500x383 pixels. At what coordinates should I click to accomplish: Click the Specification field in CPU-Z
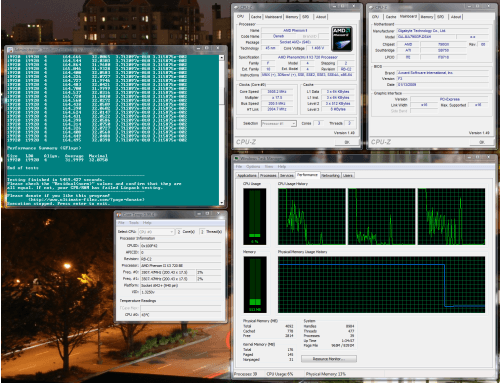pyautogui.click(x=308, y=57)
